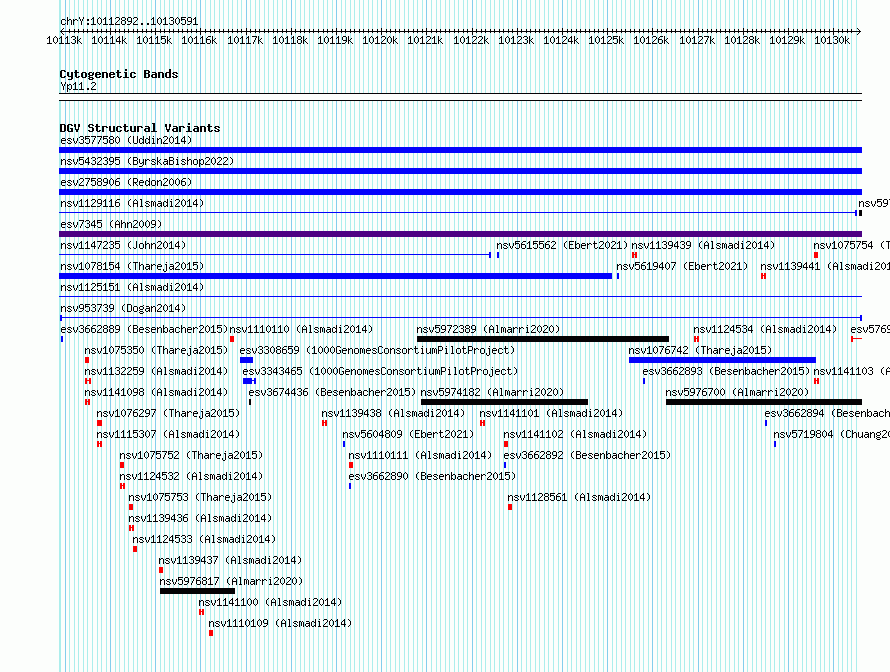This screenshot has width=890, height=672.
Task: Click the 10120k ruler position label
Action: 380,40
